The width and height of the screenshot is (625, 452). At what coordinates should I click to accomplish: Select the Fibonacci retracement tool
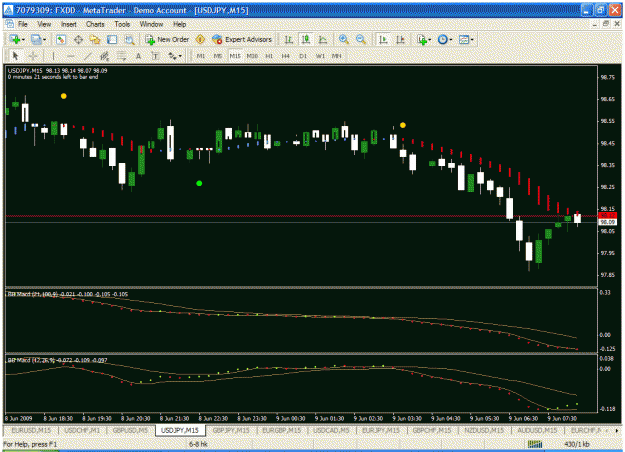[x=122, y=56]
